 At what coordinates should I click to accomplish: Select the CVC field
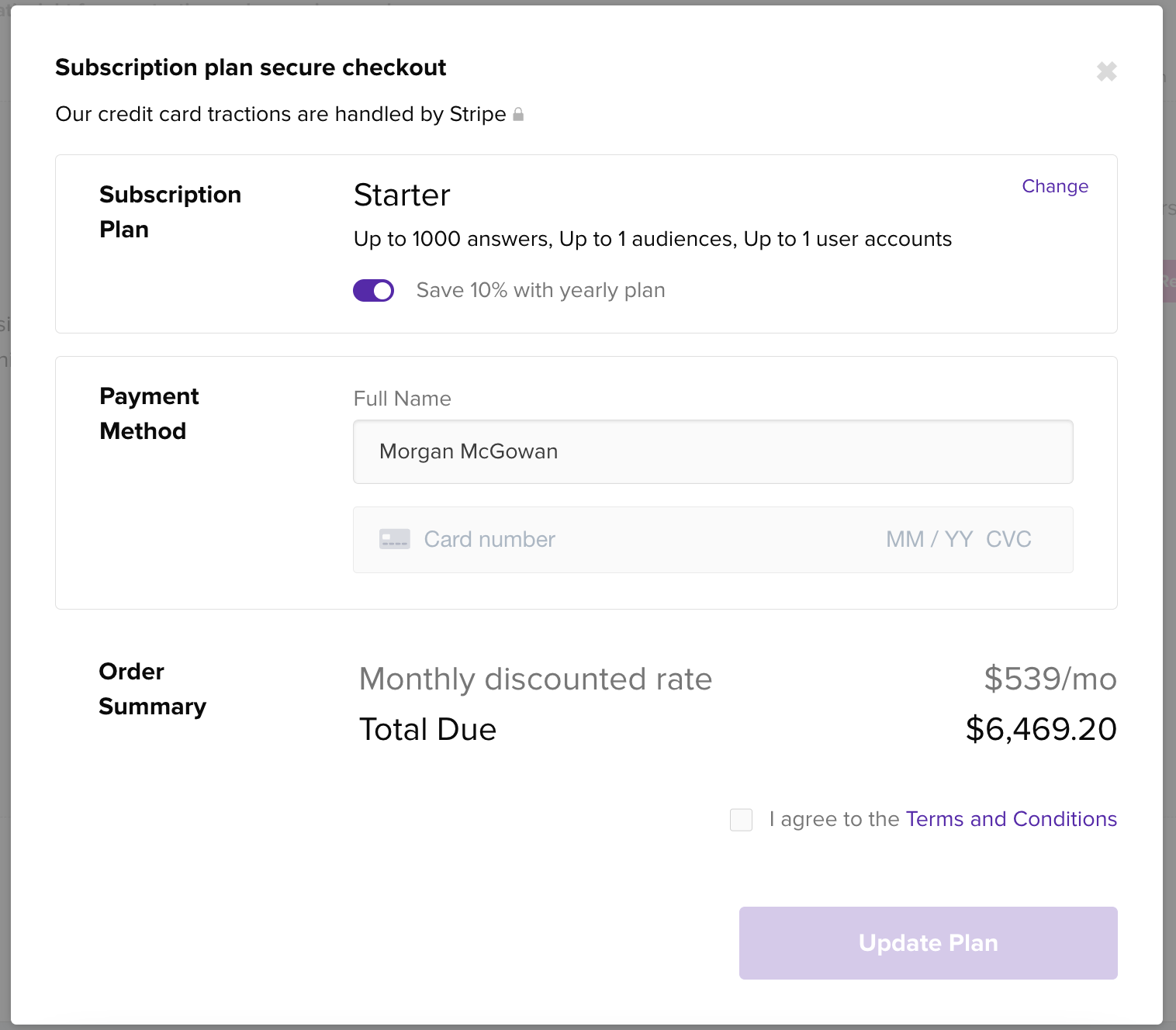pos(1008,540)
